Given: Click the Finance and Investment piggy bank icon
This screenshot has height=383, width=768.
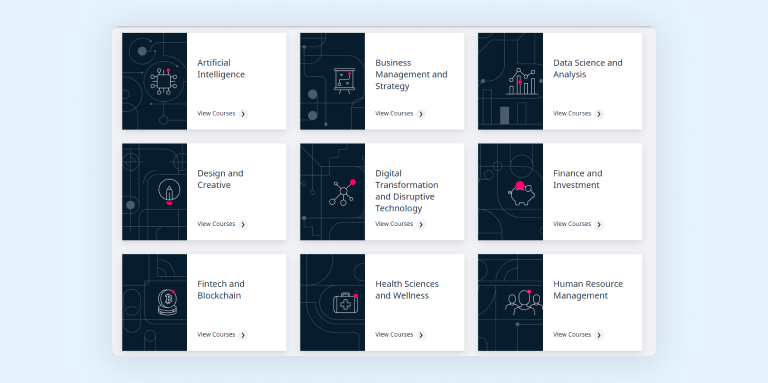Looking at the screenshot, I should [522, 193].
